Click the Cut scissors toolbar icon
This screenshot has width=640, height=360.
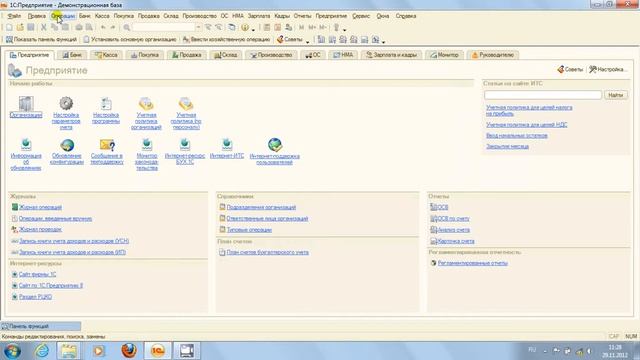[x=43, y=27]
